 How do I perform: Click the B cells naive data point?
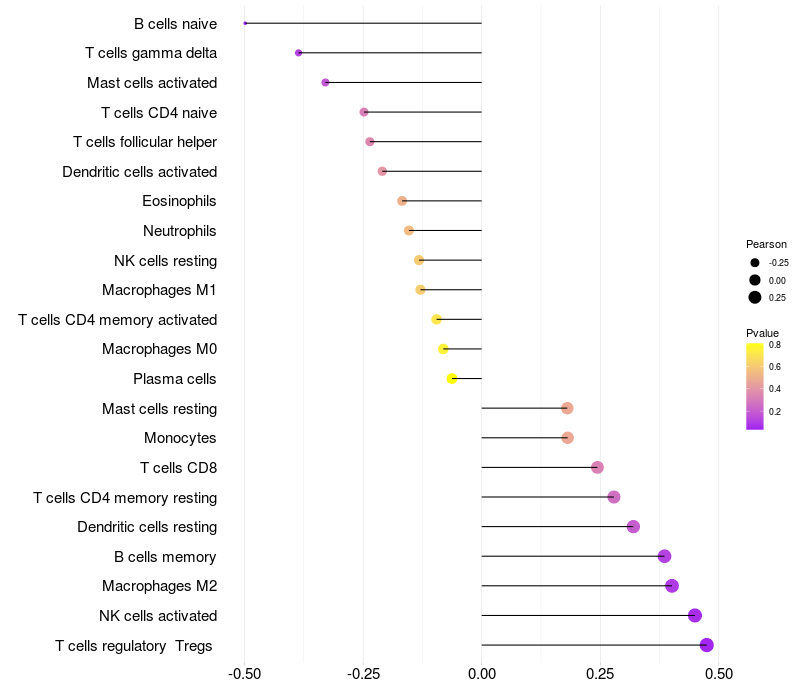tap(245, 23)
